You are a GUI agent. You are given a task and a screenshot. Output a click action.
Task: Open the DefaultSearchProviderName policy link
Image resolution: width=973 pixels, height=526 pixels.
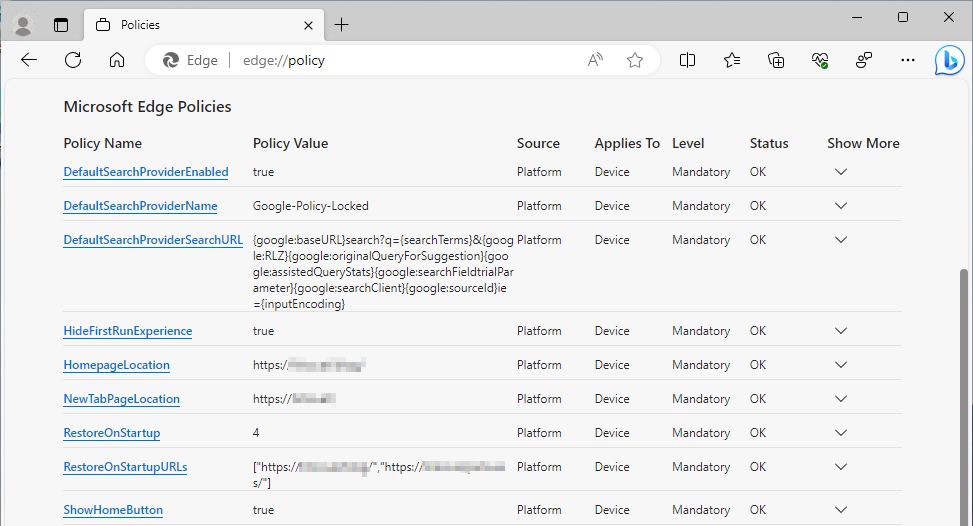tap(140, 206)
